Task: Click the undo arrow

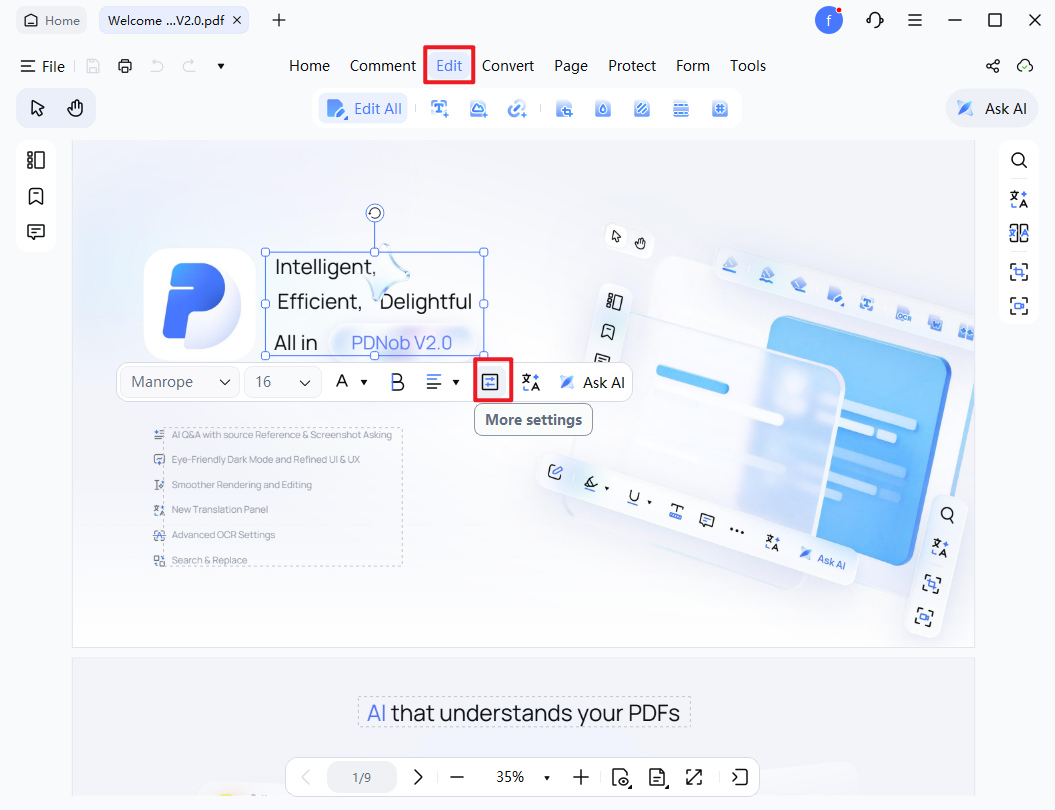Action: point(157,66)
